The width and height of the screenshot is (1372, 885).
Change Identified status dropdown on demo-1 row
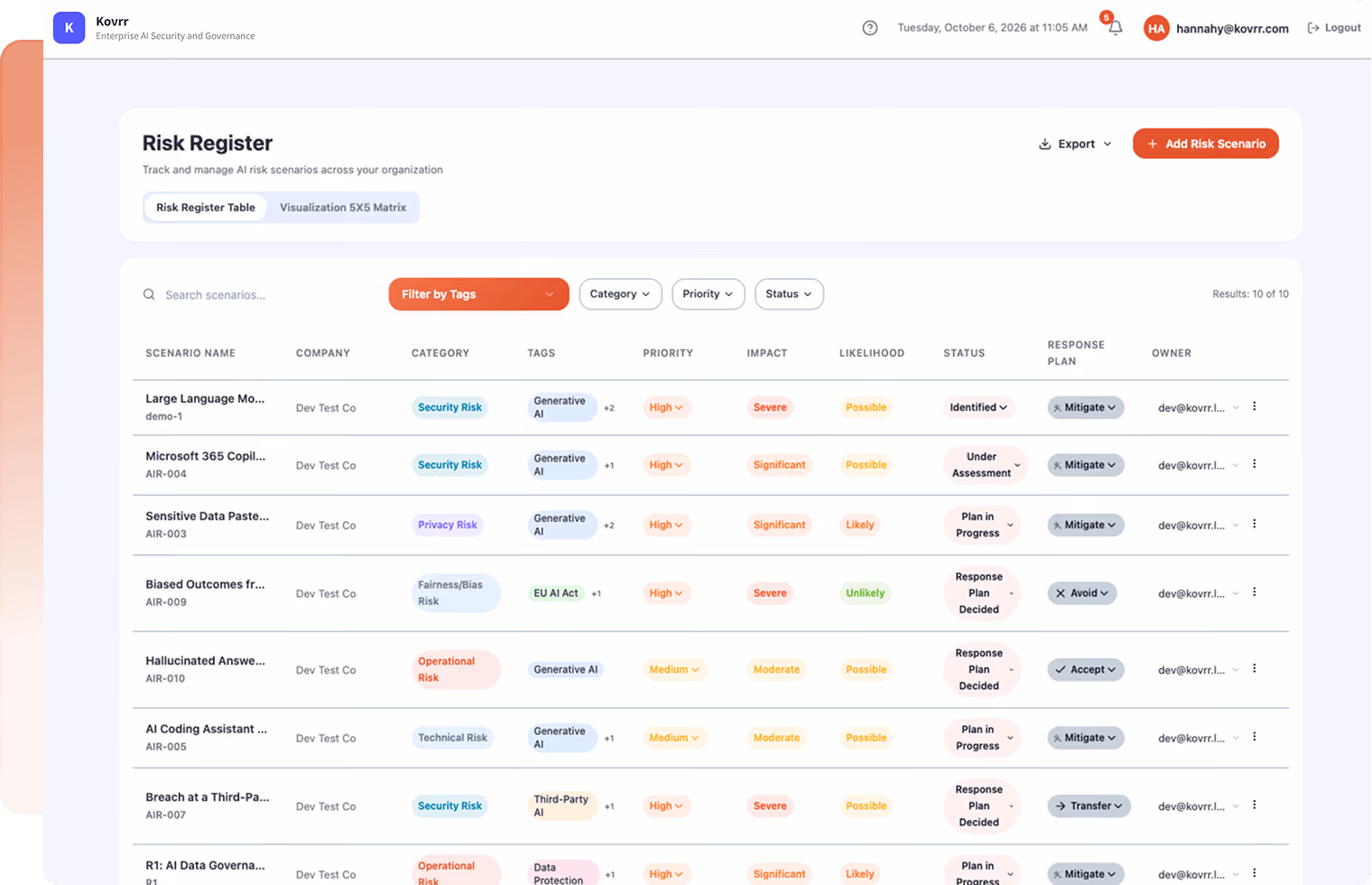pyautogui.click(x=978, y=407)
